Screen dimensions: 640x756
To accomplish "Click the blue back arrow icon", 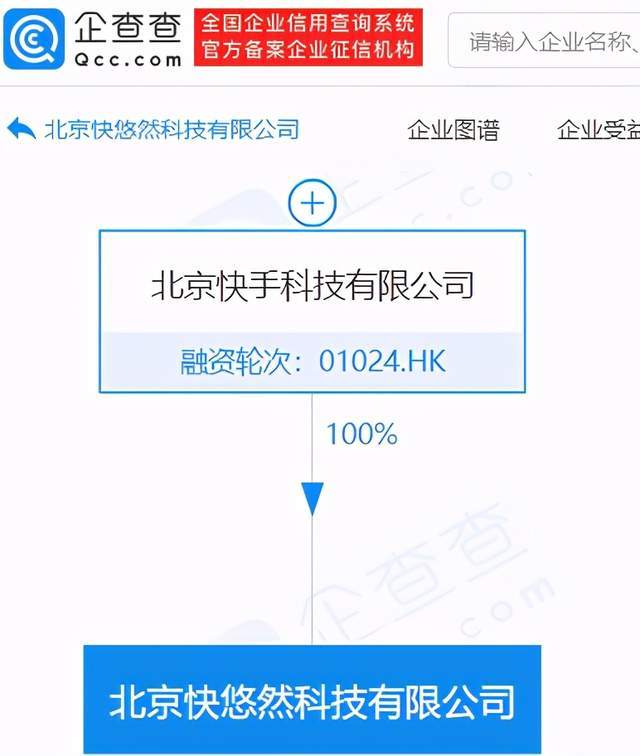I will (21, 129).
